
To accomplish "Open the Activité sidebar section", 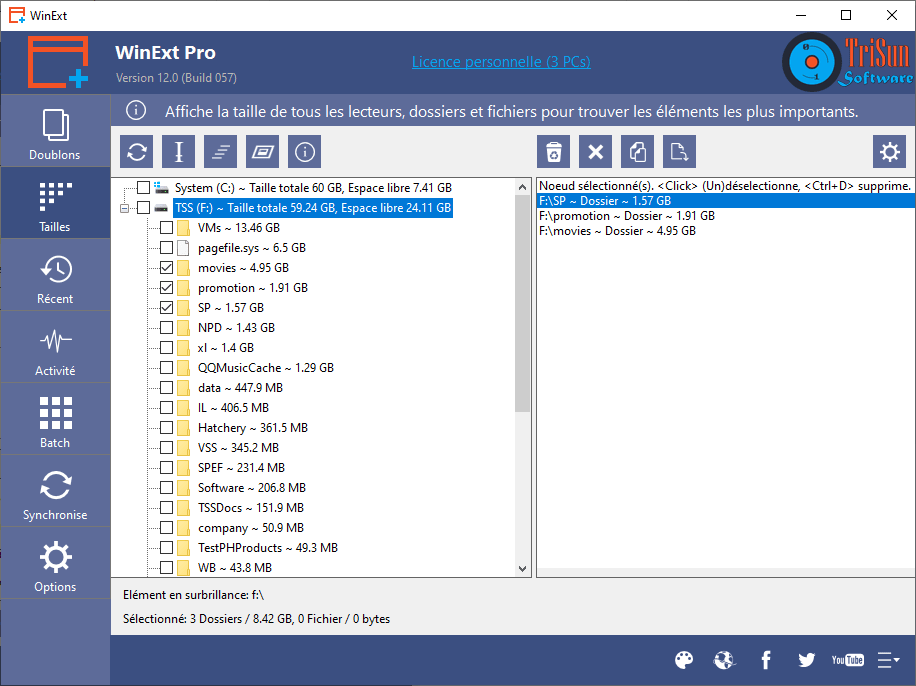I will [55, 347].
